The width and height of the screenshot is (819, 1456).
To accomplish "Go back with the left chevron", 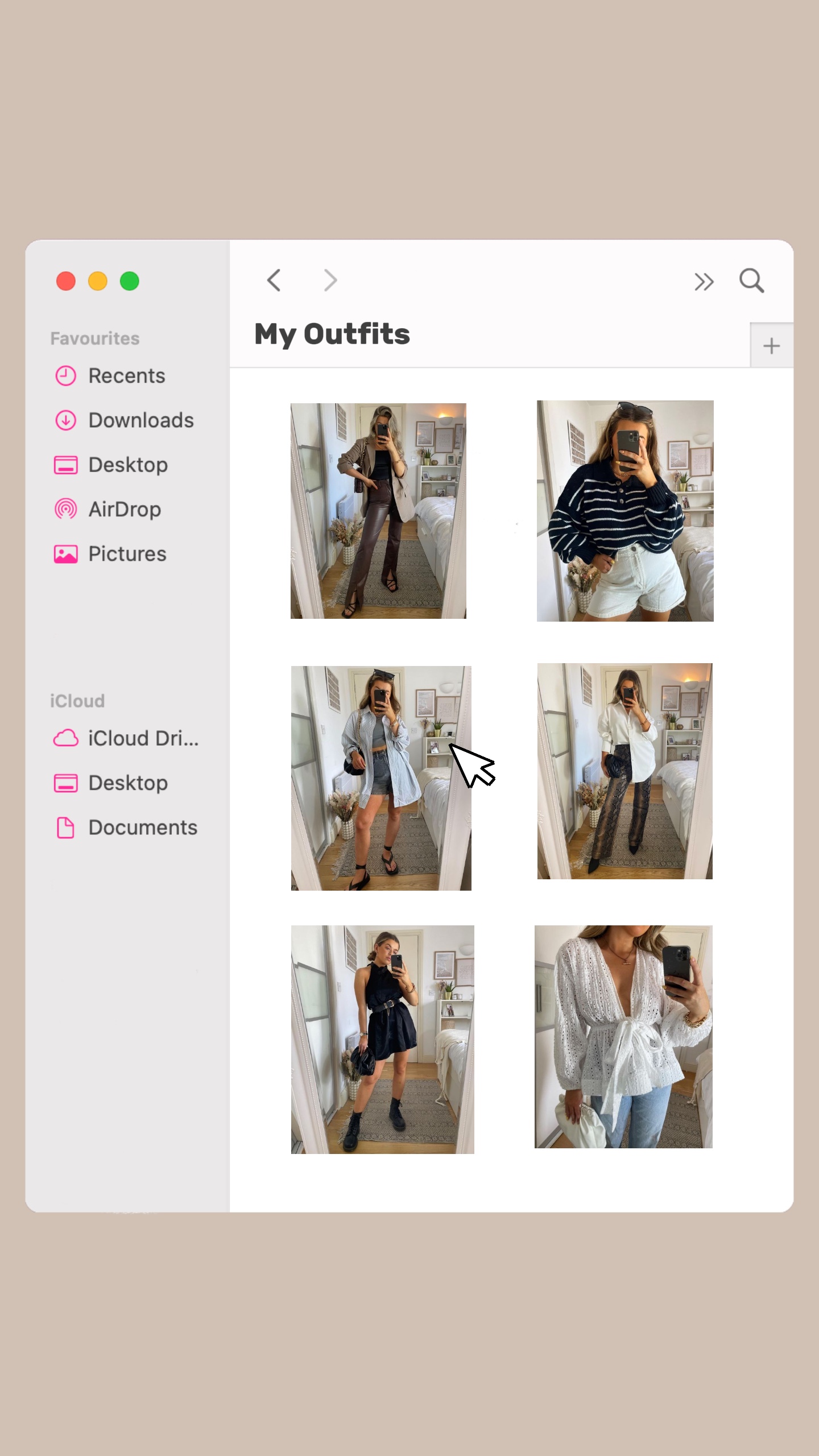I will click(x=274, y=280).
